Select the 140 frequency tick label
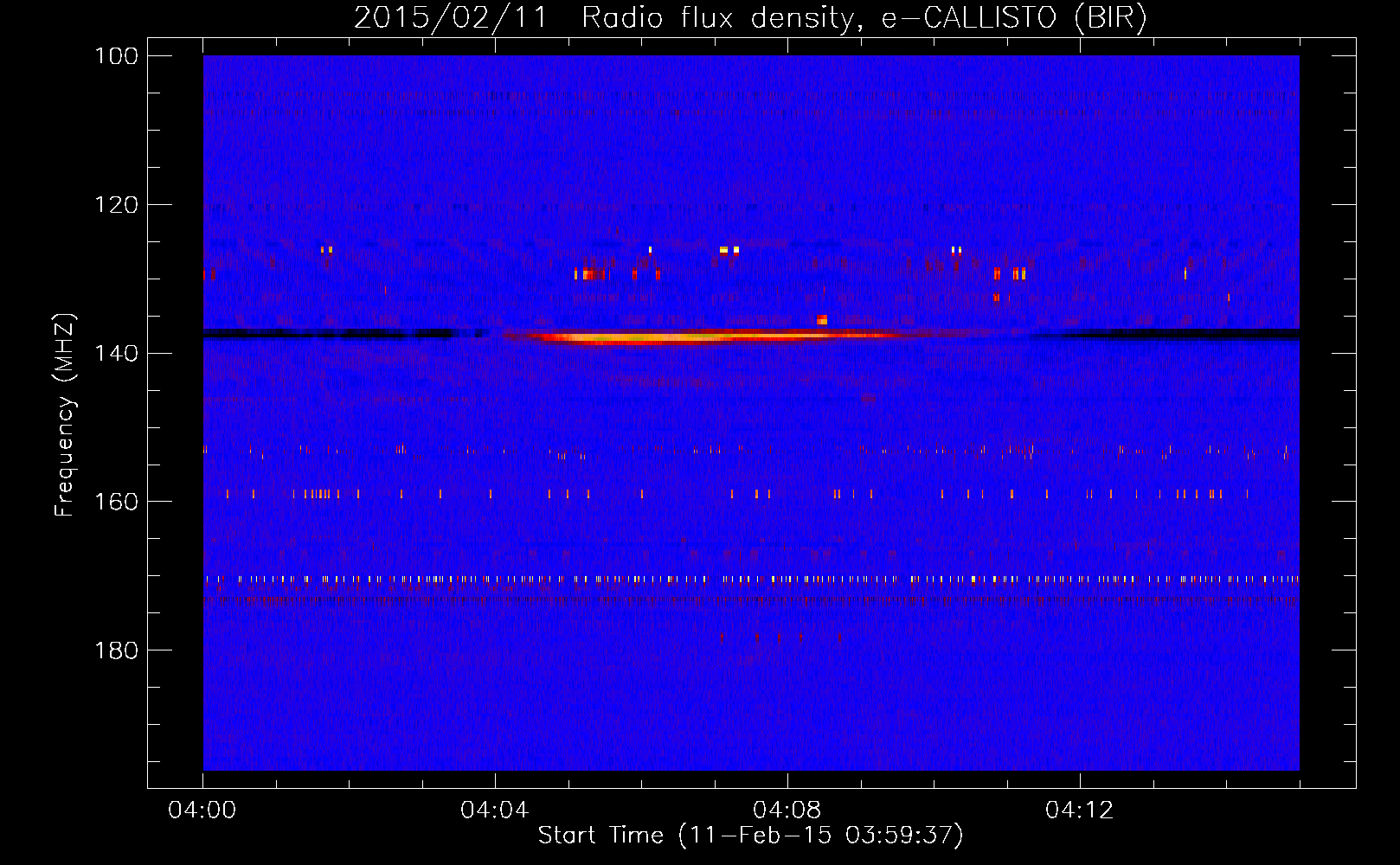The width and height of the screenshot is (1400, 865). 116,353
